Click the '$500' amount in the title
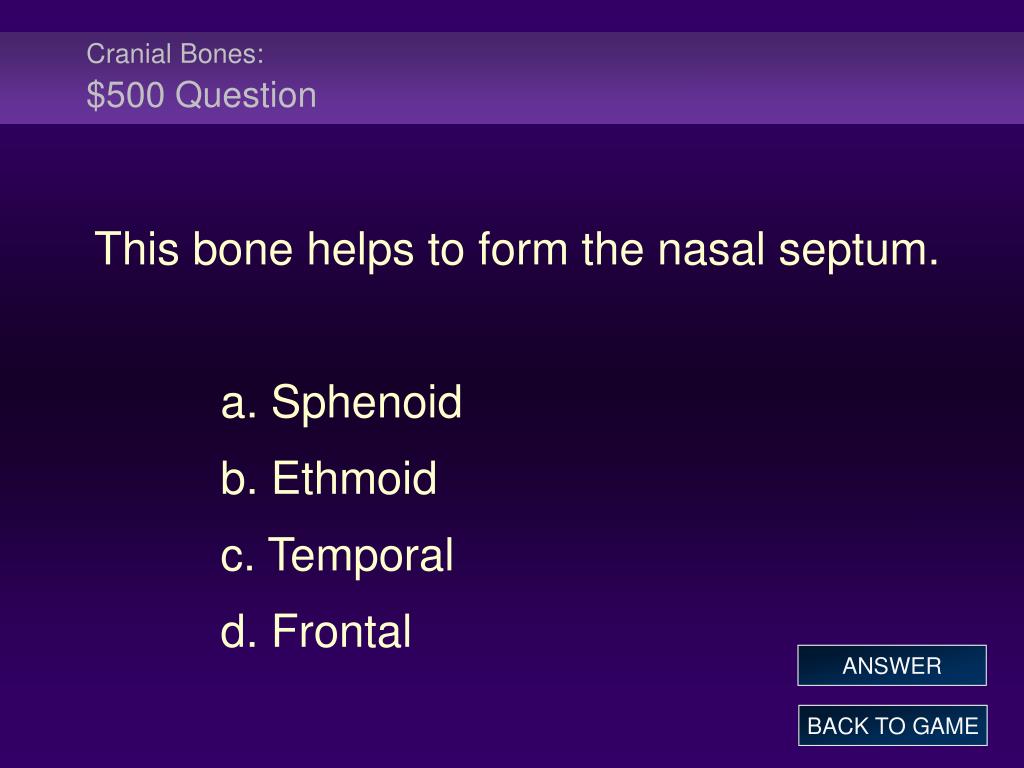 point(125,95)
